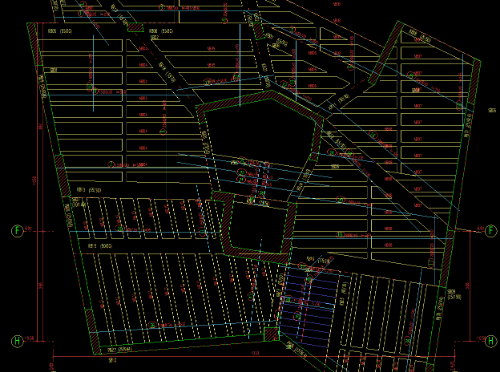The height and width of the screenshot is (372, 500).
Task: Select the H grid bubble on the right
Action: click(x=491, y=341)
